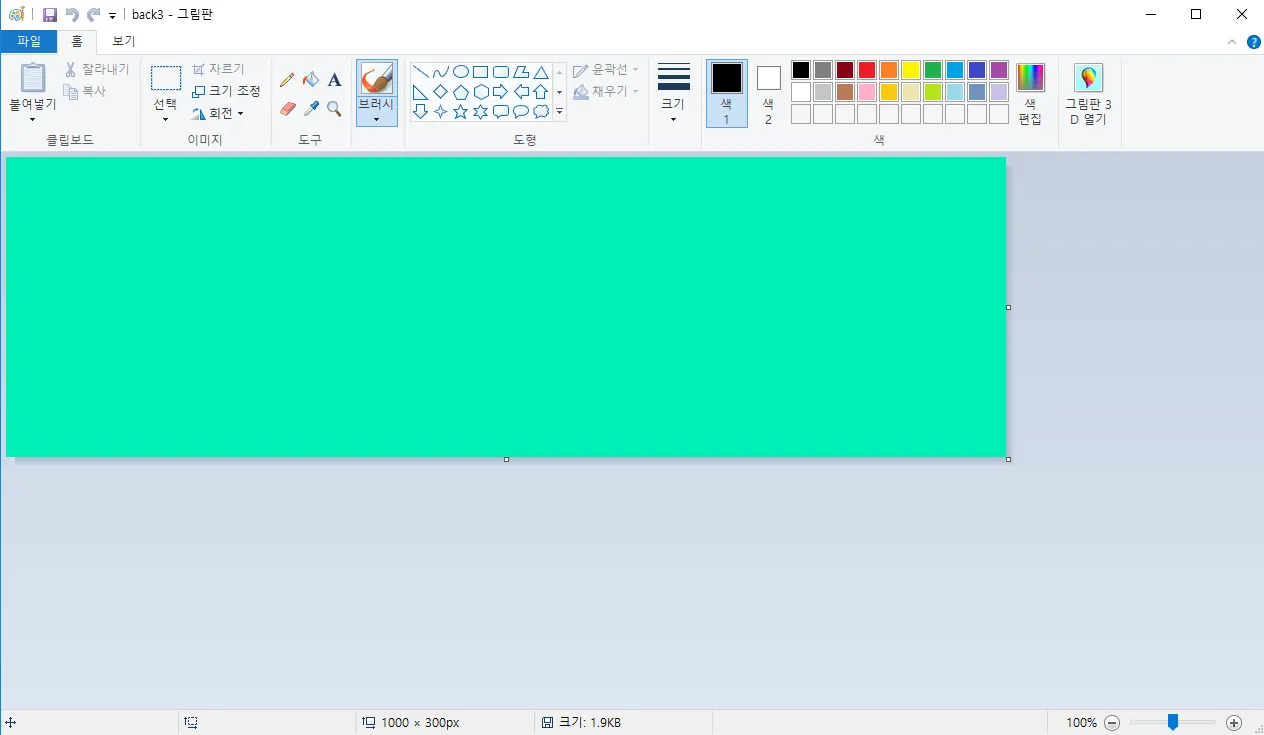Switch to Color 2
The height and width of the screenshot is (735, 1264).
click(x=768, y=90)
